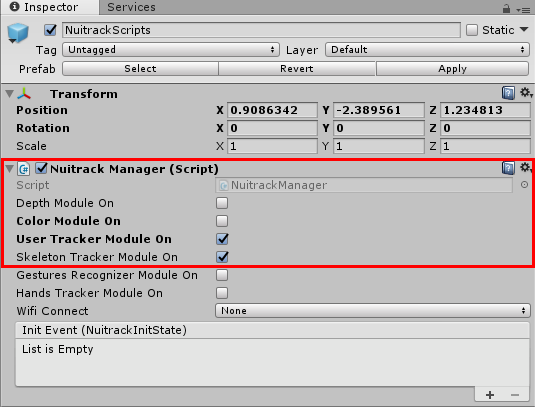The width and height of the screenshot is (535, 407).
Task: Toggle the Static checkbox
Action: click(472, 30)
